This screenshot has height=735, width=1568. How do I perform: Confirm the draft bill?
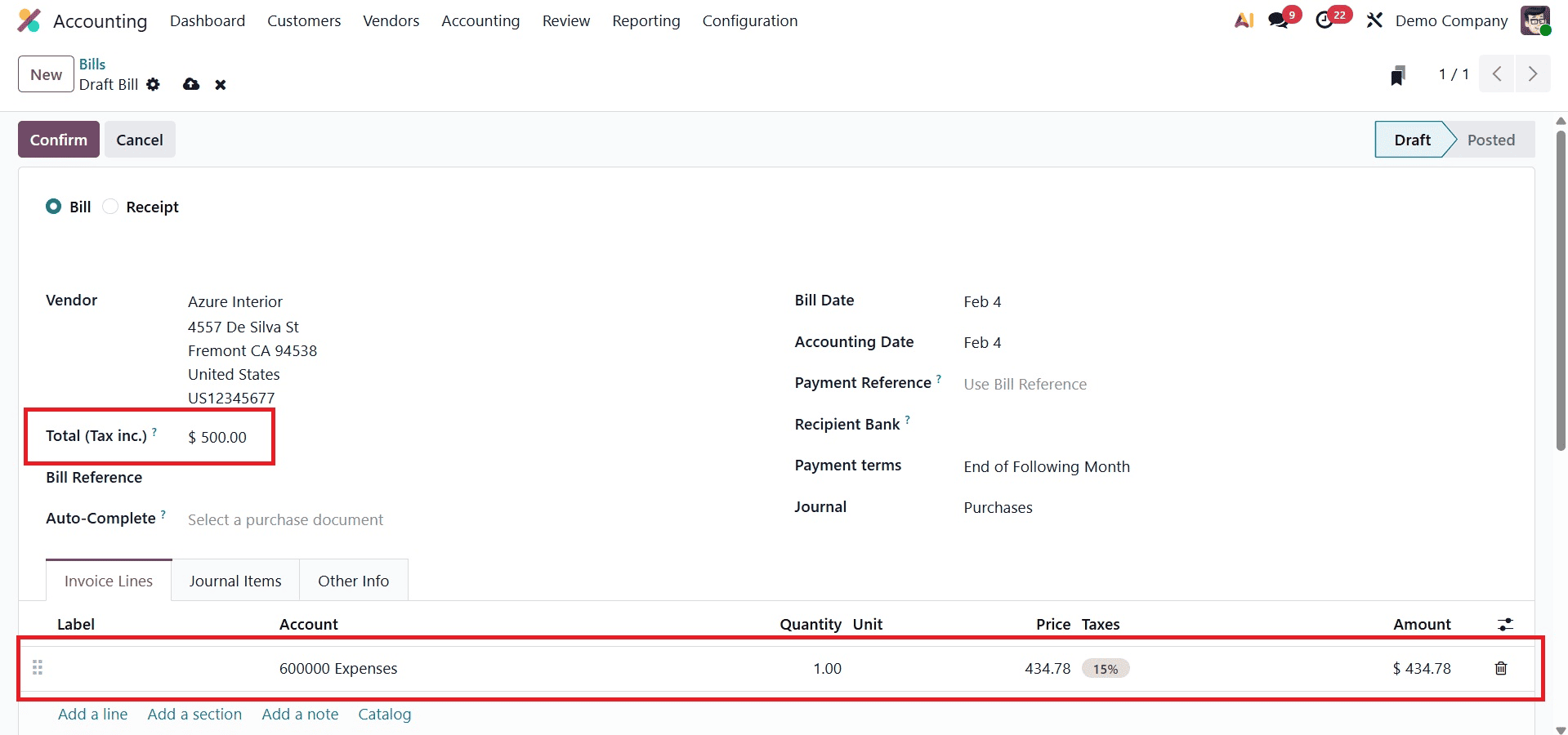(x=58, y=139)
